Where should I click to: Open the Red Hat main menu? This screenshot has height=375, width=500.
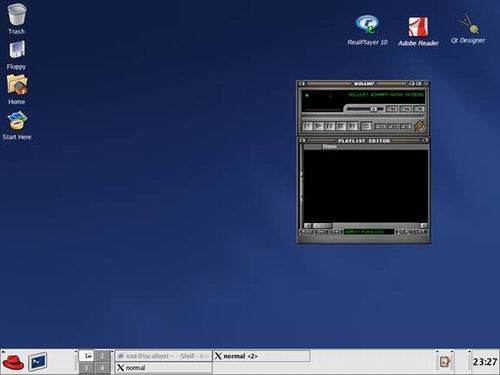[x=13, y=362]
